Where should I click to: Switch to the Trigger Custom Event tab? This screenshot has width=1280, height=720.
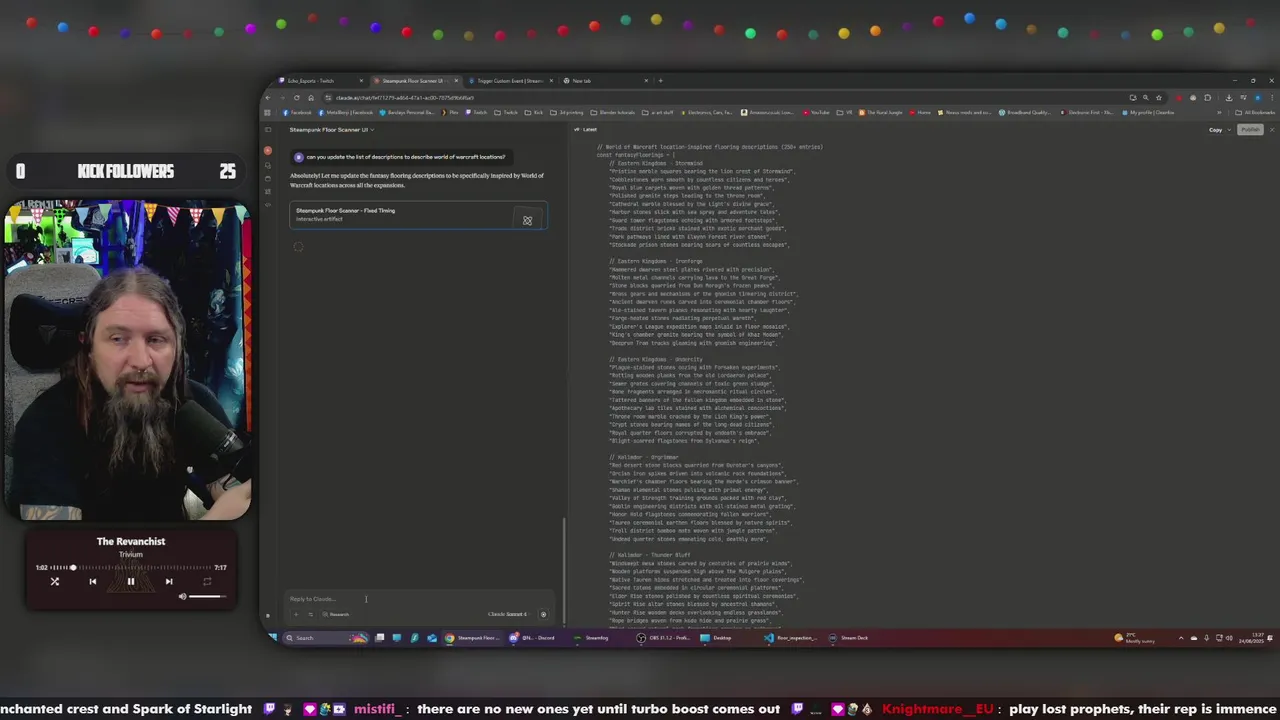(508, 80)
